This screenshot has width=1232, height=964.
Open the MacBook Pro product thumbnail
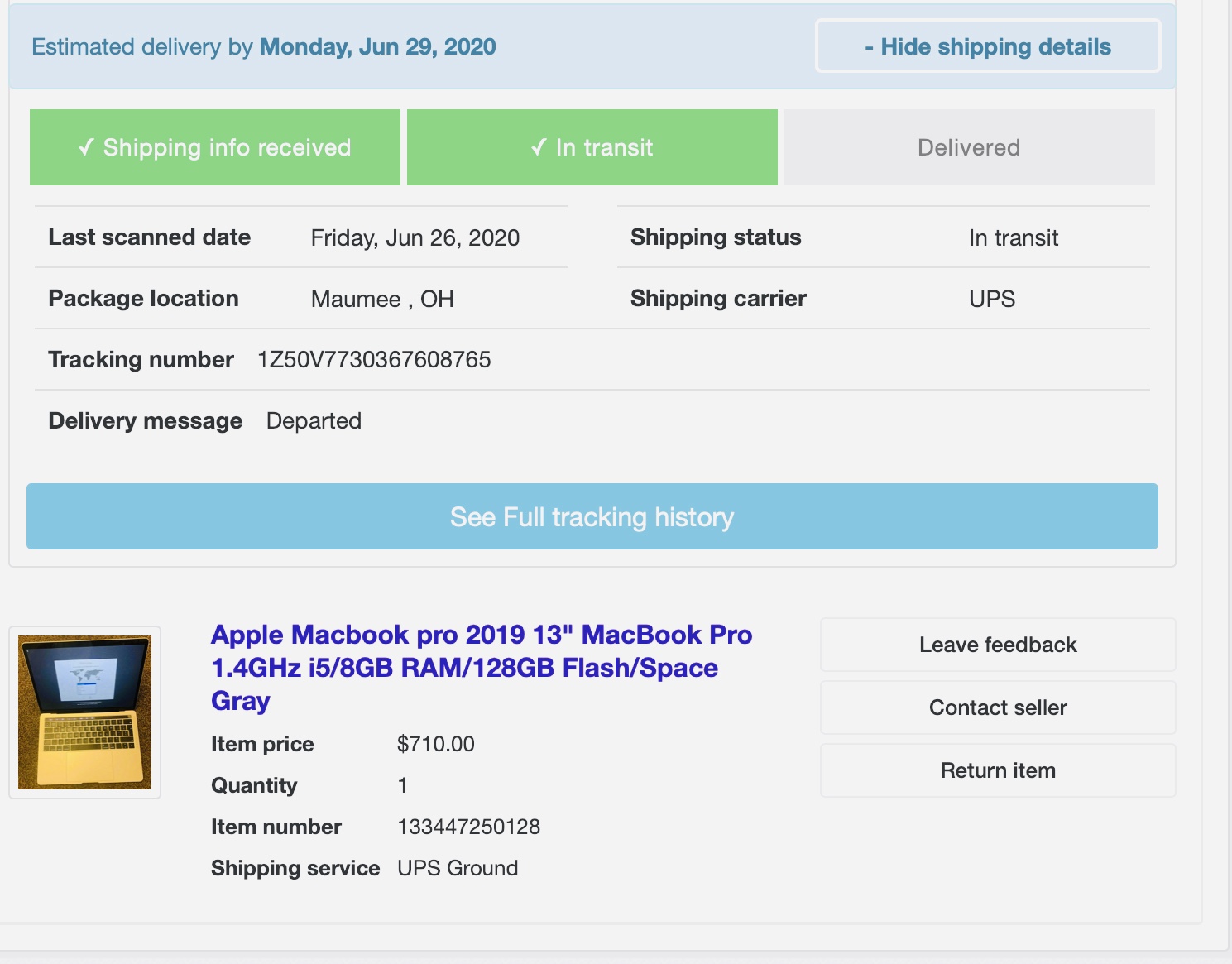pos(85,712)
